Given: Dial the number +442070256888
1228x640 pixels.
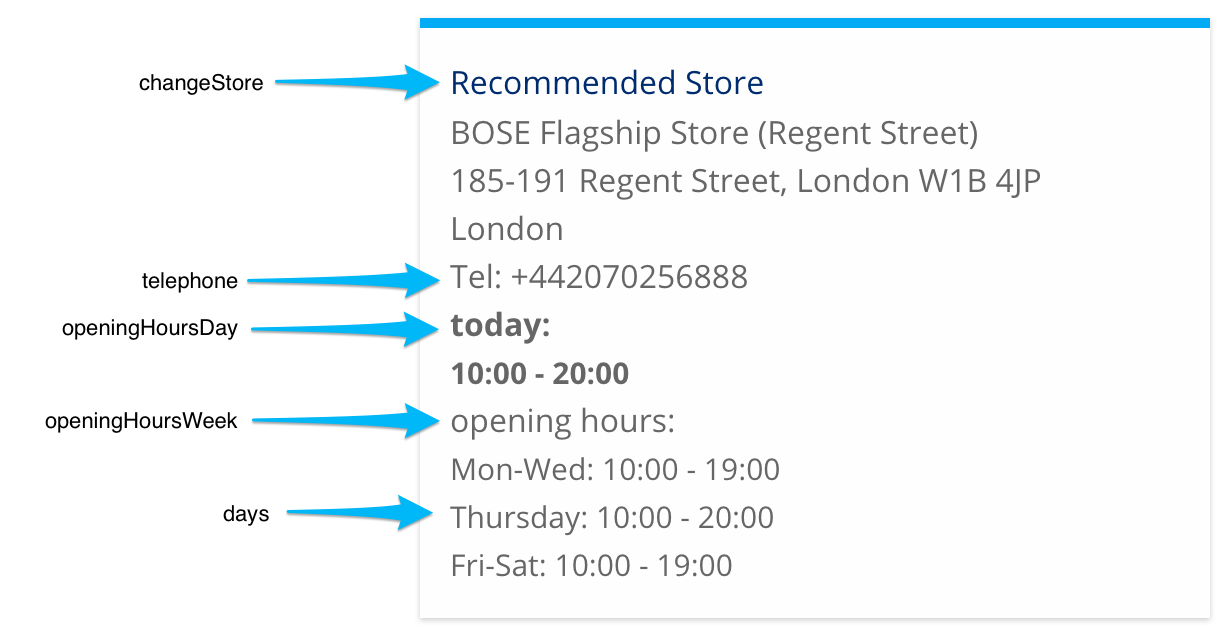Looking at the screenshot, I should pos(598,277).
